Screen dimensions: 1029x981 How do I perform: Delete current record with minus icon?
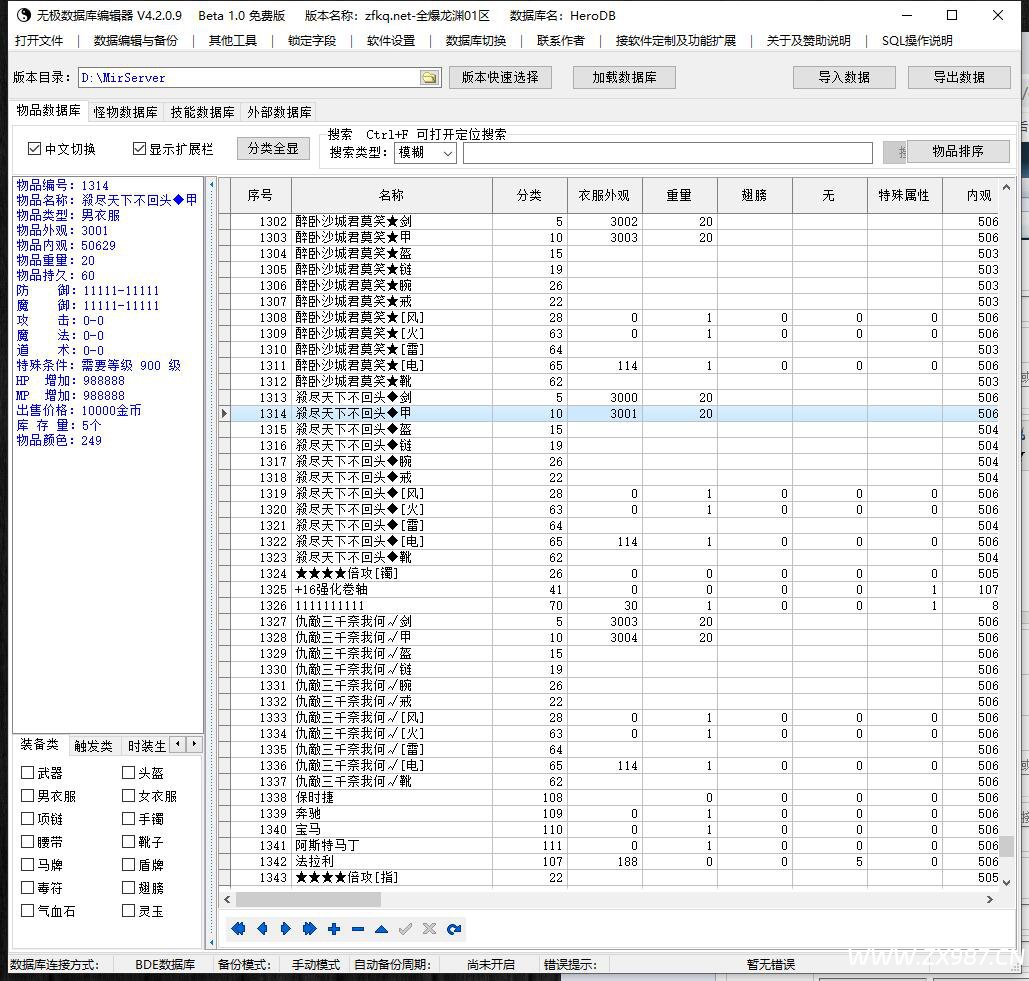pos(358,929)
